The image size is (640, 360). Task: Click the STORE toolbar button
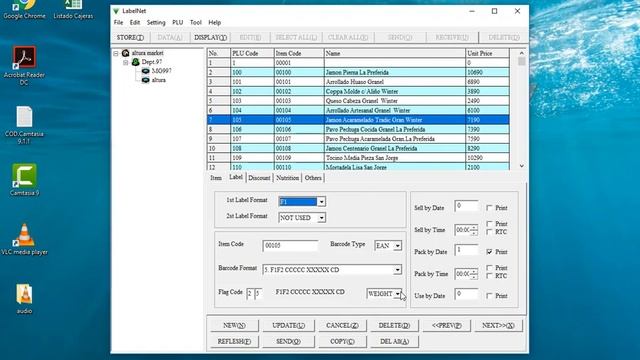point(130,38)
